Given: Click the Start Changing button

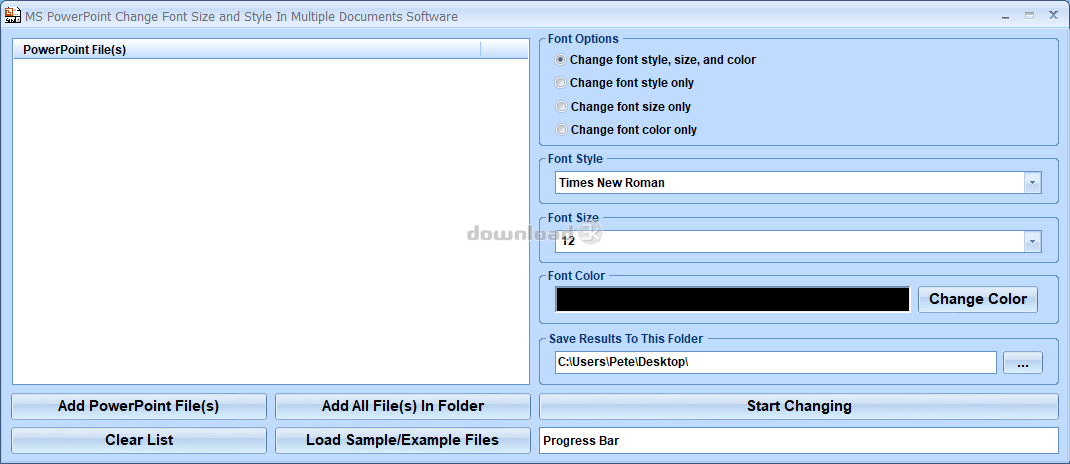Looking at the screenshot, I should click(x=798, y=407).
